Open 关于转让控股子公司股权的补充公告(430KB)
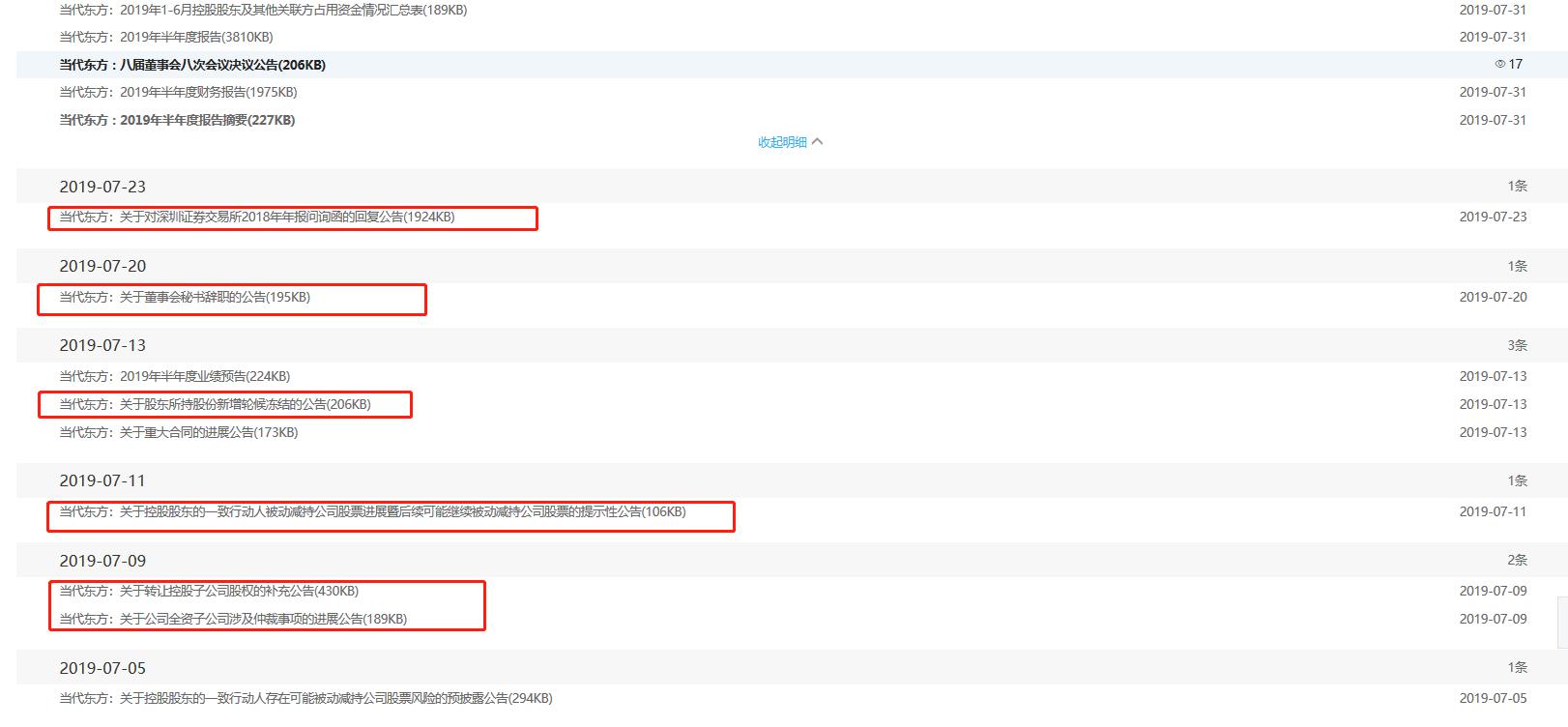This screenshot has width=1568, height=727. (209, 591)
